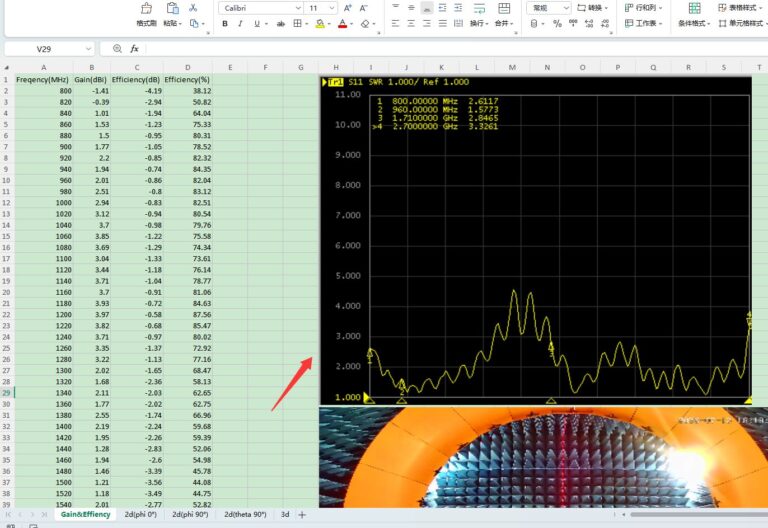Viewport: 768px width, 528px height.
Task: Set top vertical alignment
Action: tap(396, 8)
